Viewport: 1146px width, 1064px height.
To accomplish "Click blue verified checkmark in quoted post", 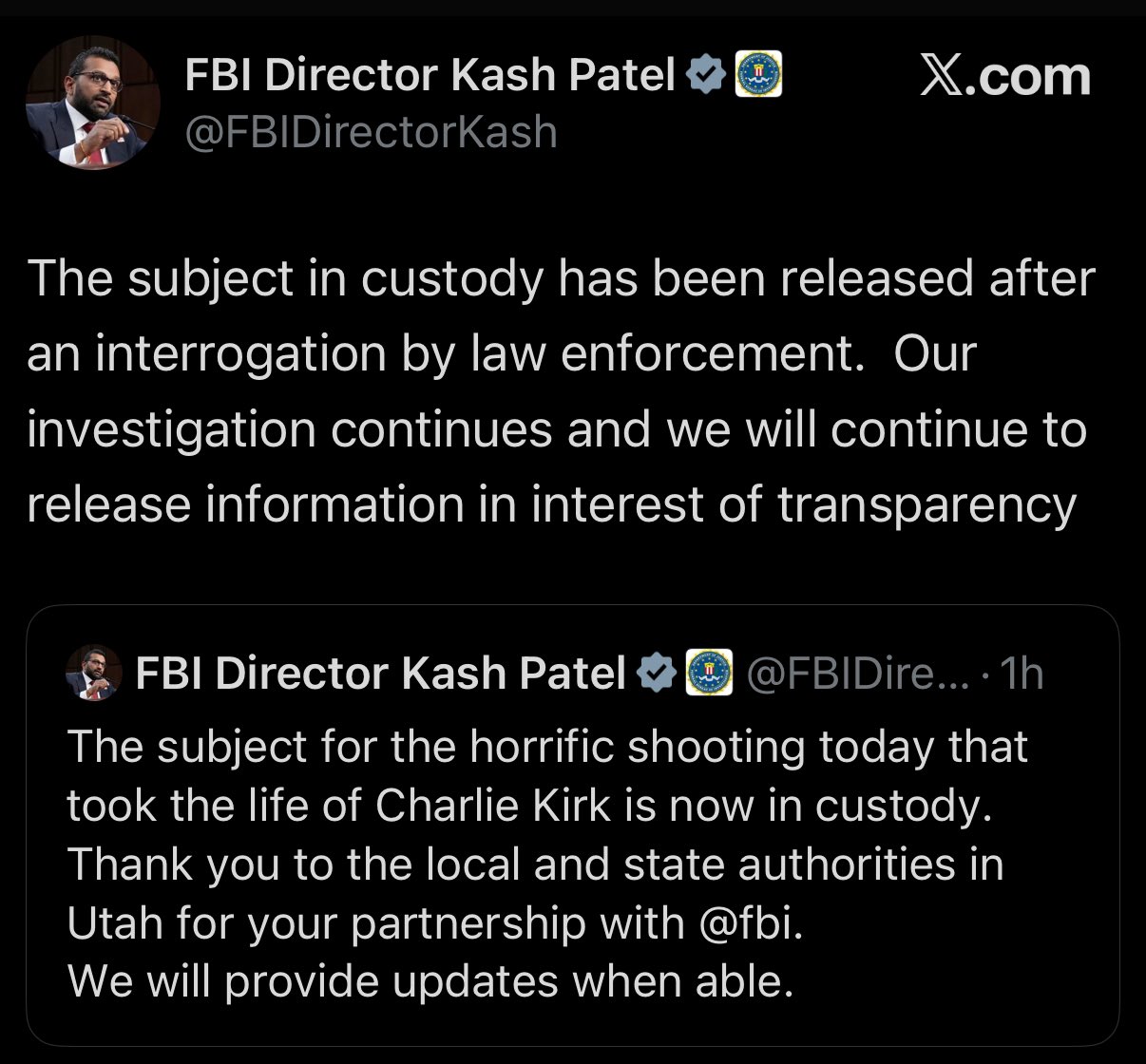I will pyautogui.click(x=656, y=673).
